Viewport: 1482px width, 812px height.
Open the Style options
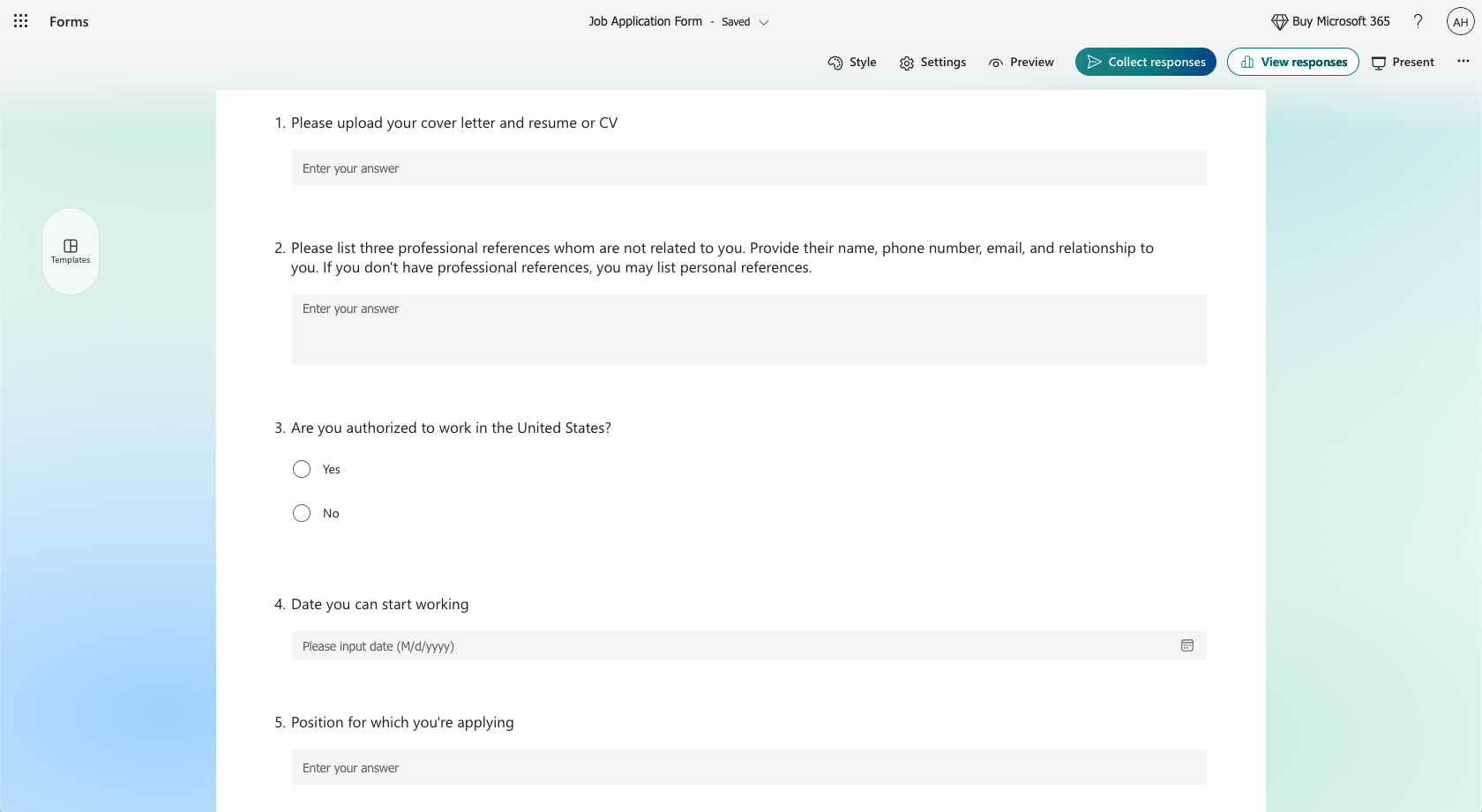click(x=851, y=62)
